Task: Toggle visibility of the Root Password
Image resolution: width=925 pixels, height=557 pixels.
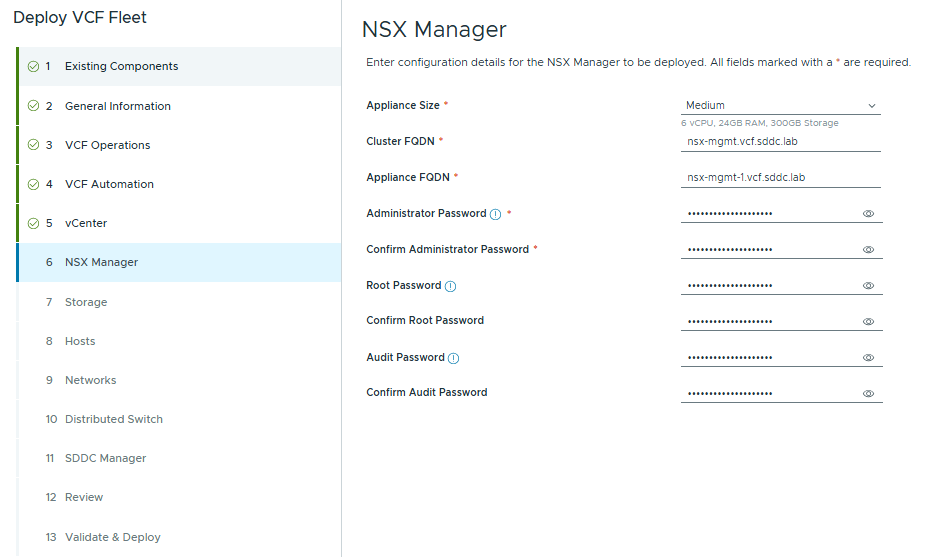Action: [868, 286]
